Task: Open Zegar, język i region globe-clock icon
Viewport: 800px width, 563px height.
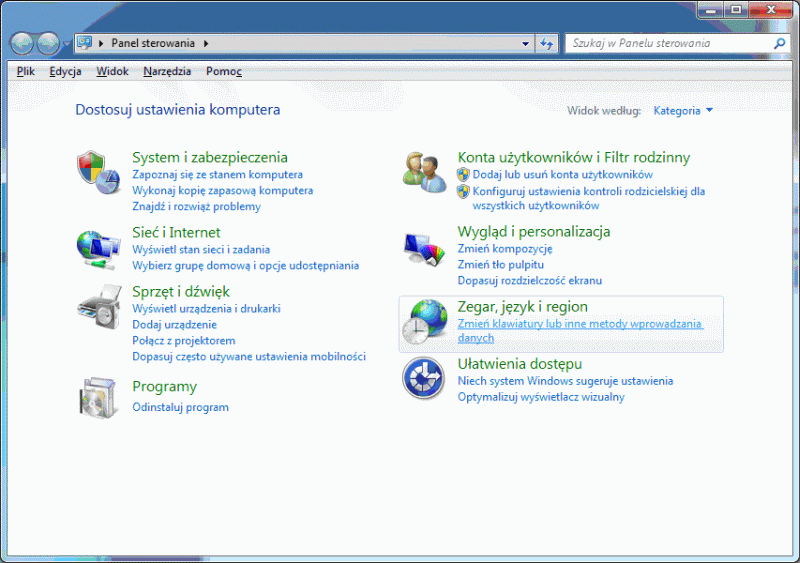Action: [x=424, y=321]
